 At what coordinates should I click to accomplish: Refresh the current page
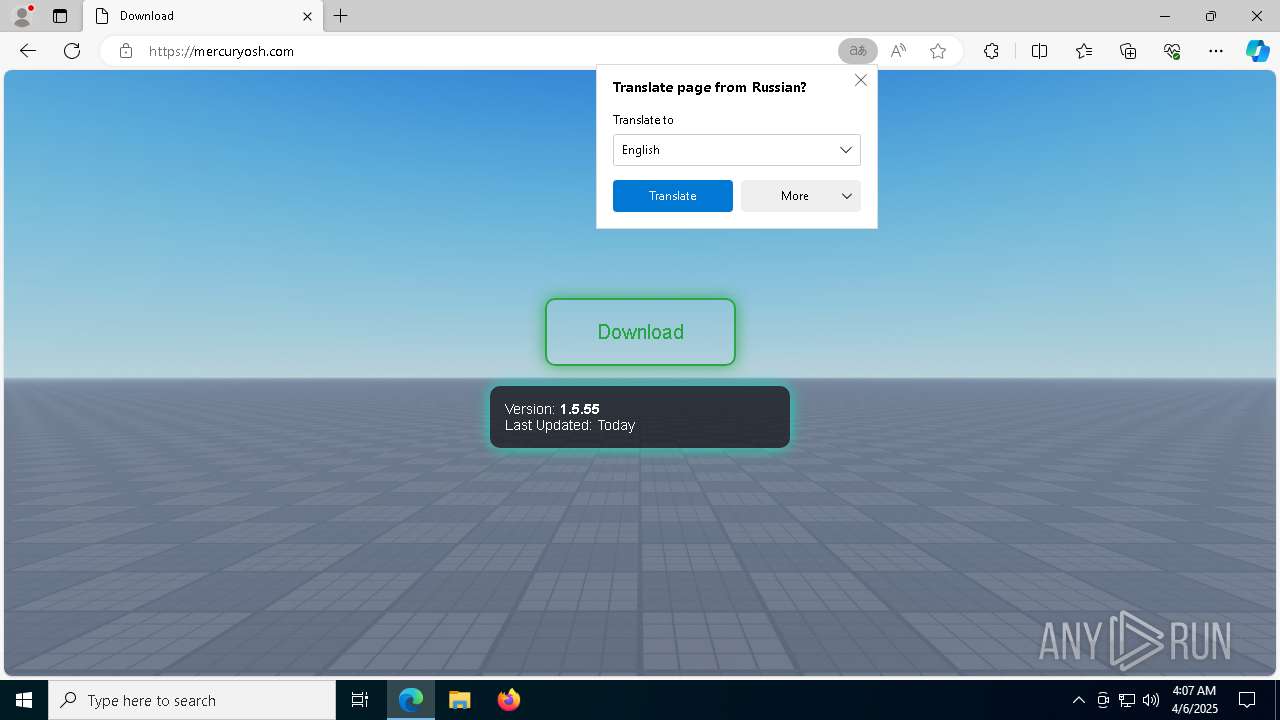point(72,51)
